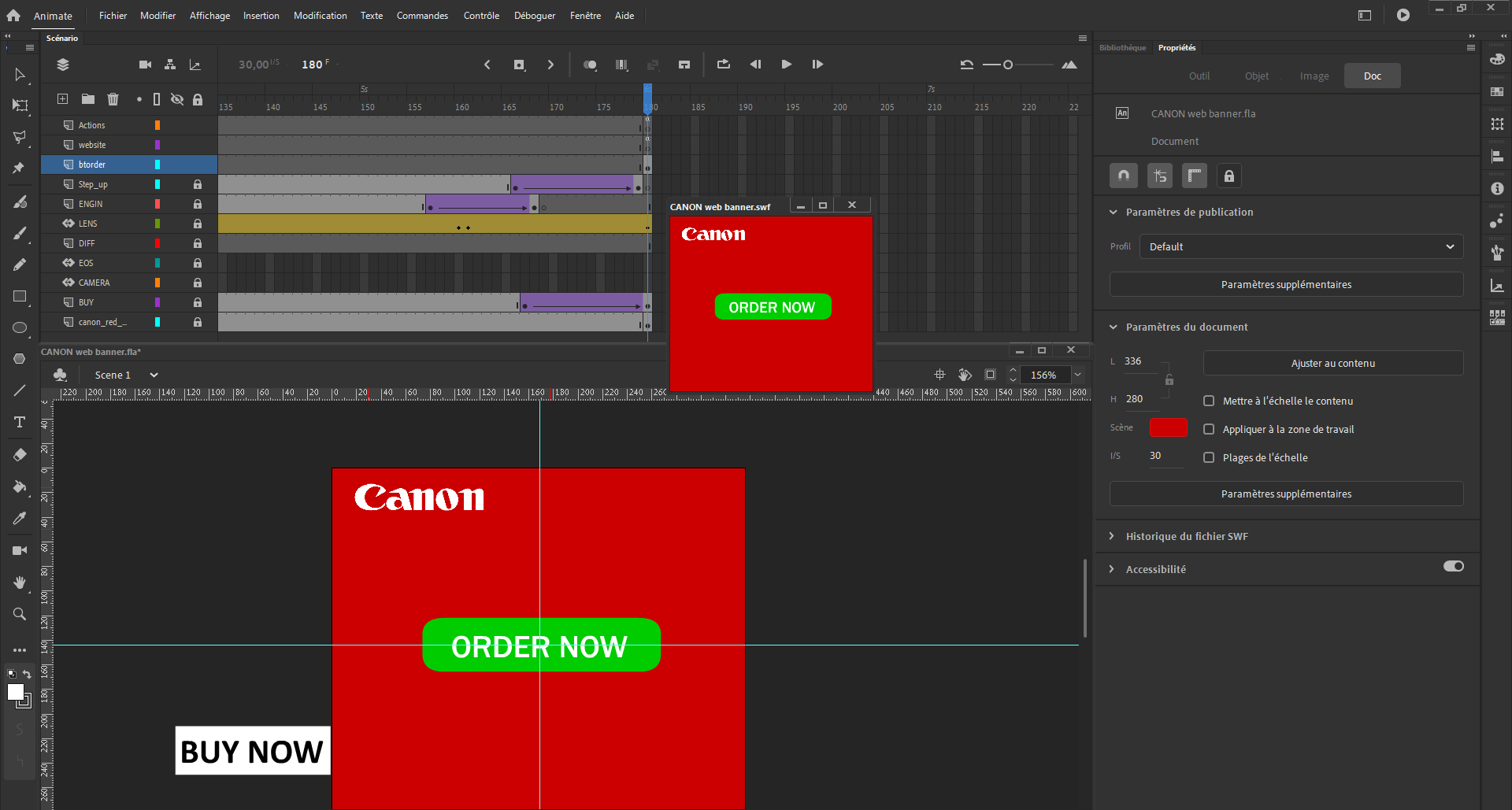Viewport: 1512px width, 810px height.
Task: Open the Fichier menu
Action: tap(113, 15)
